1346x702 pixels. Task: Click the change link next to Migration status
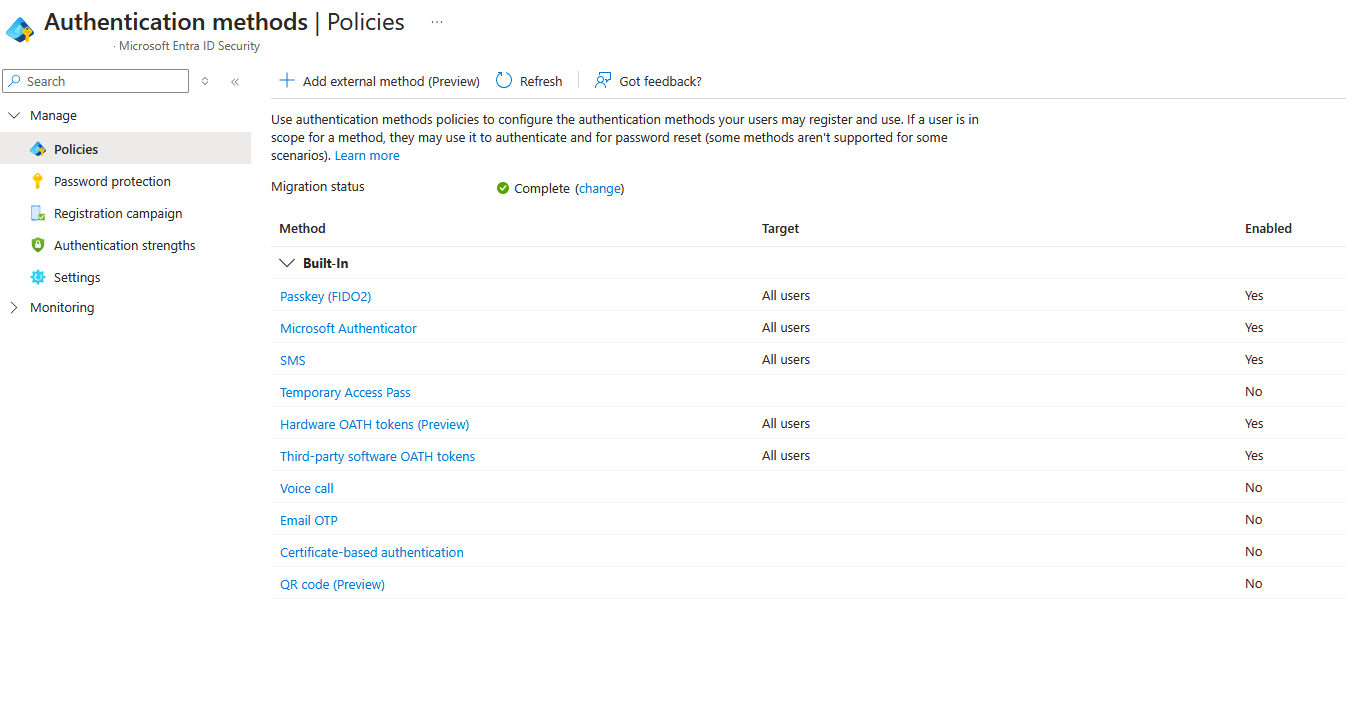[599, 188]
